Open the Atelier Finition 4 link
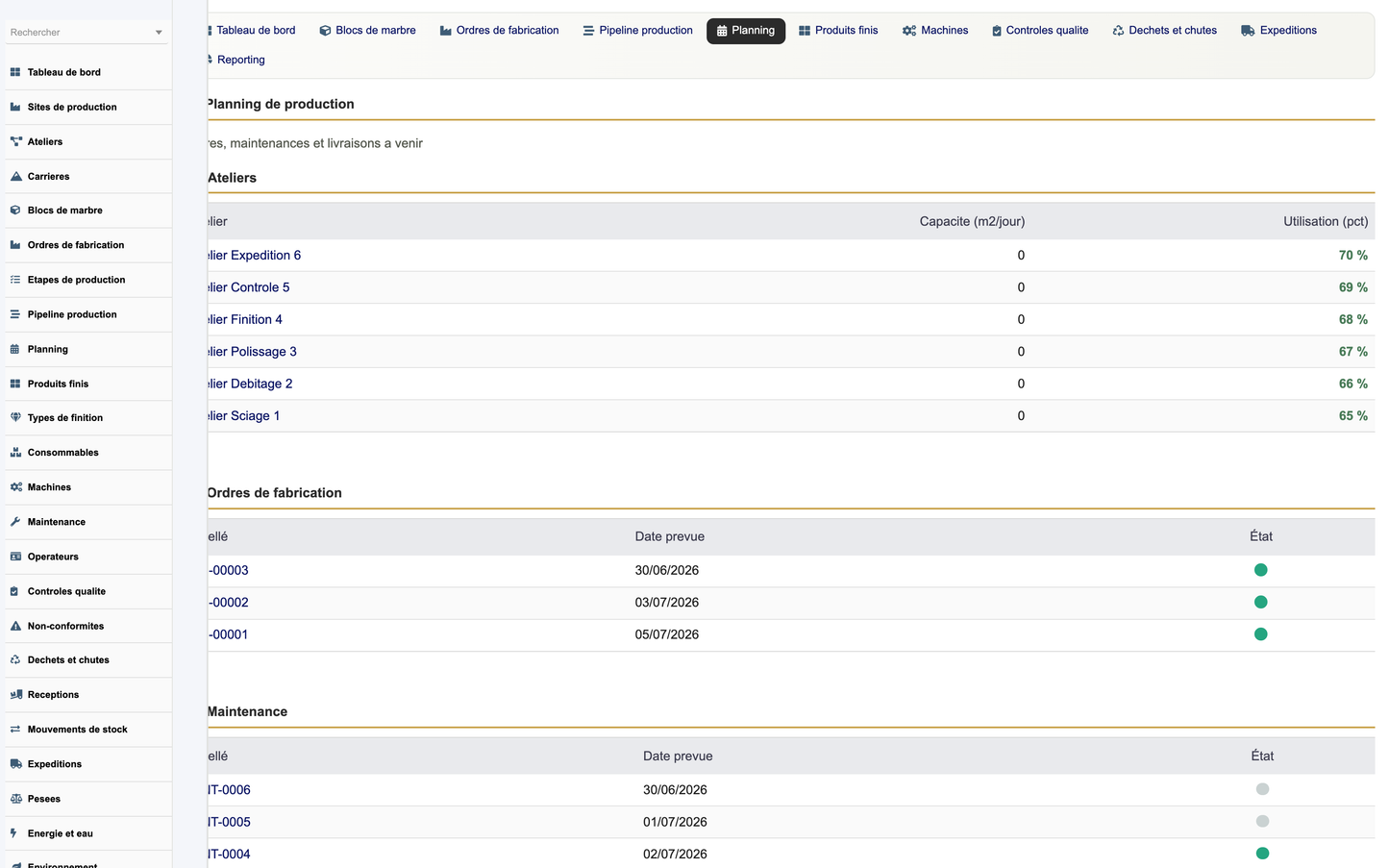Viewport: 1389px width, 868px height. (245, 319)
